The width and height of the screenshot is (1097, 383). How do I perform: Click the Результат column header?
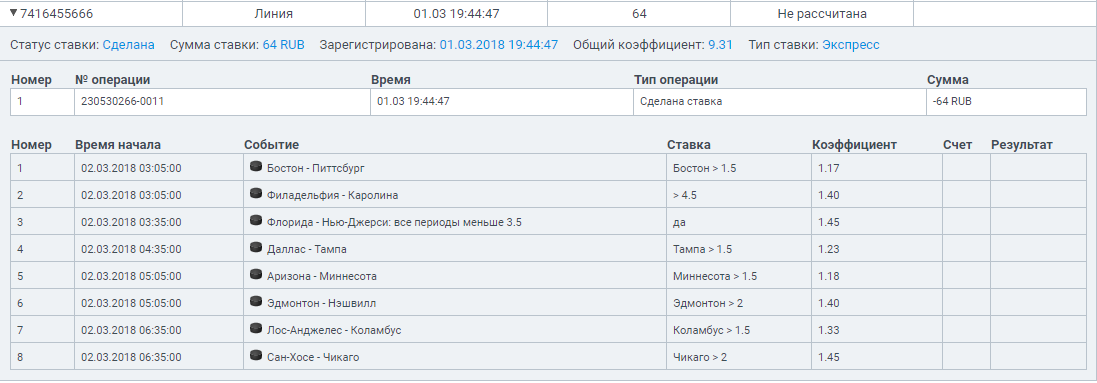(1021, 145)
